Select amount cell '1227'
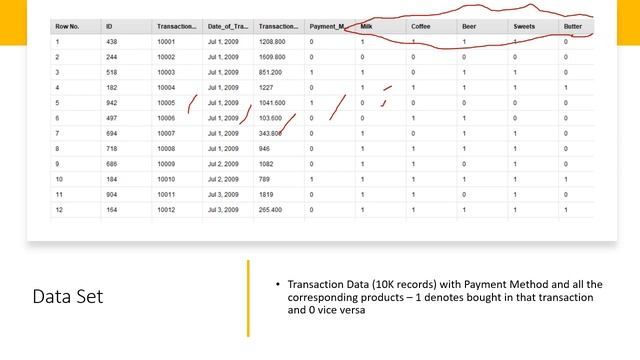Image resolution: width=640 pixels, height=360 pixels. 266,88
